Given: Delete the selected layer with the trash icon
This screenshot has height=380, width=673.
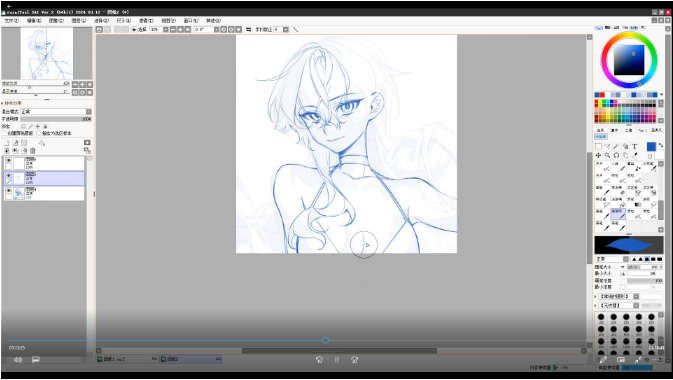Looking at the screenshot, I should 33,151.
